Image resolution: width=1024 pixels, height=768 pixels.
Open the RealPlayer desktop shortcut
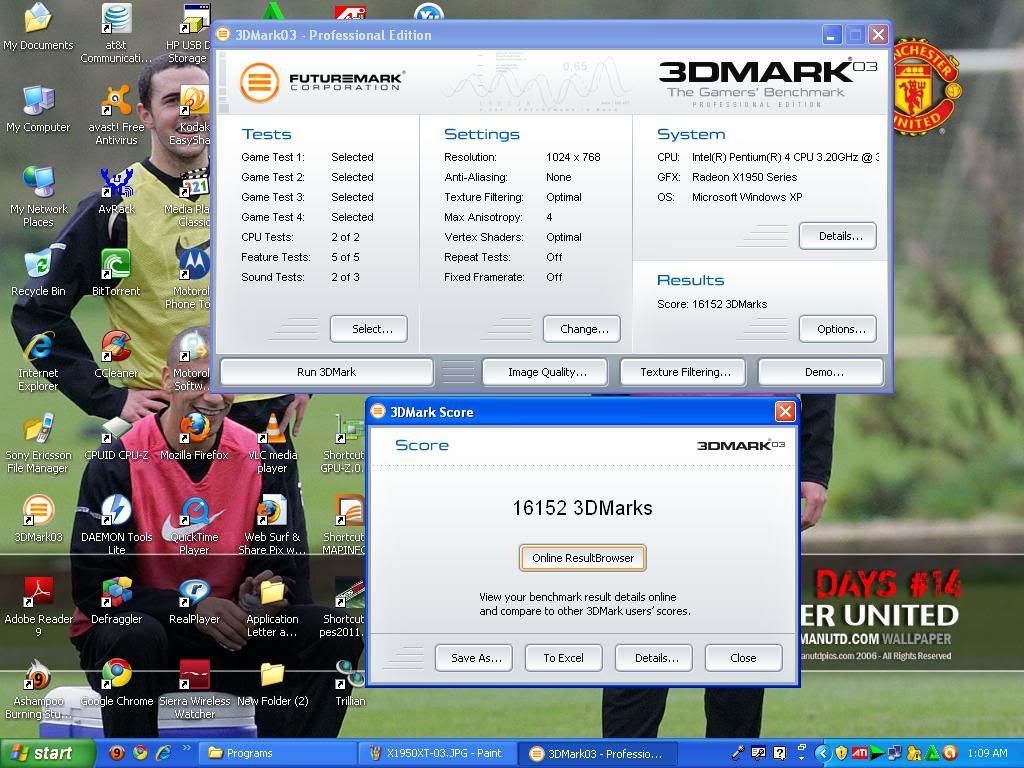coord(194,601)
